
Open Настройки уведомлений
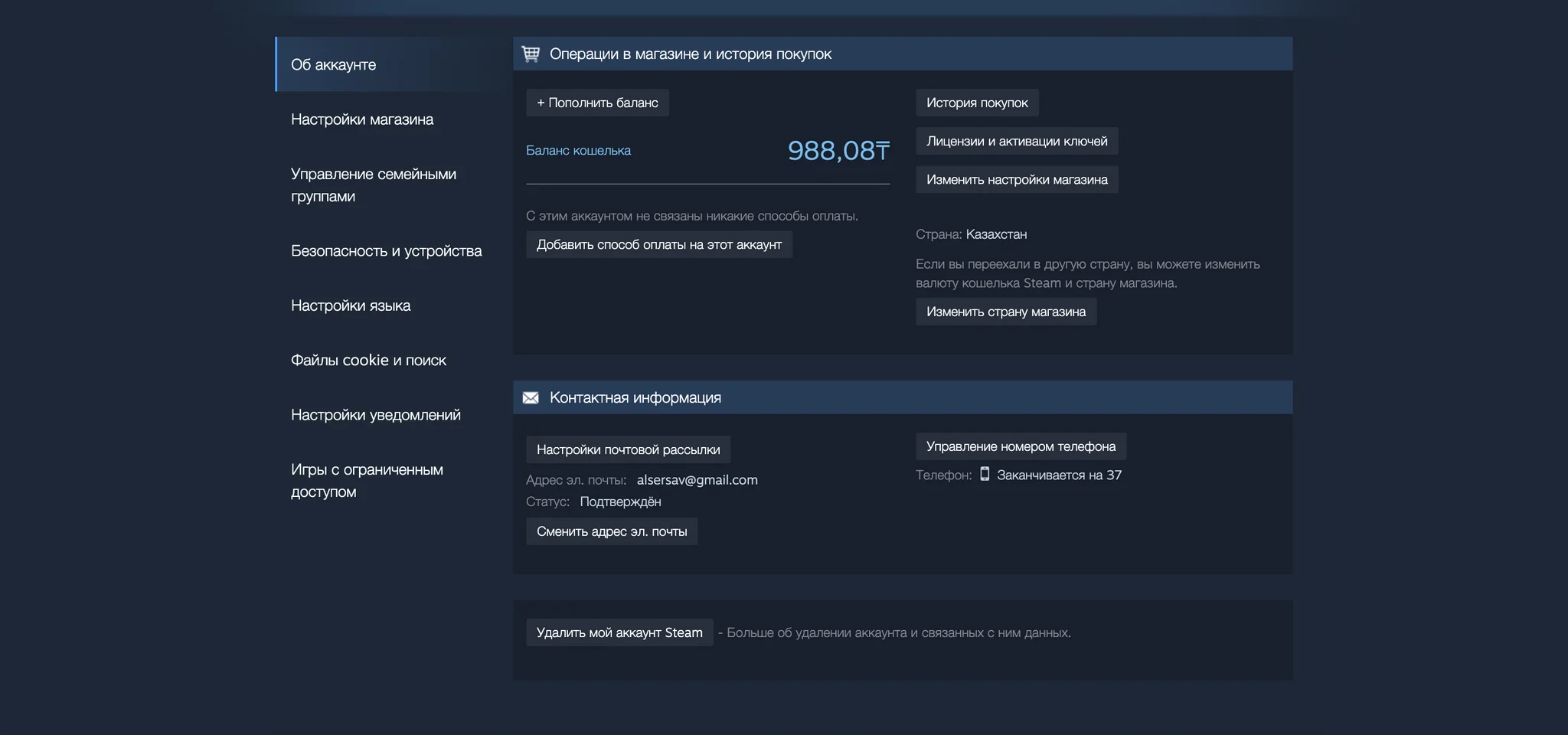pyautogui.click(x=376, y=414)
